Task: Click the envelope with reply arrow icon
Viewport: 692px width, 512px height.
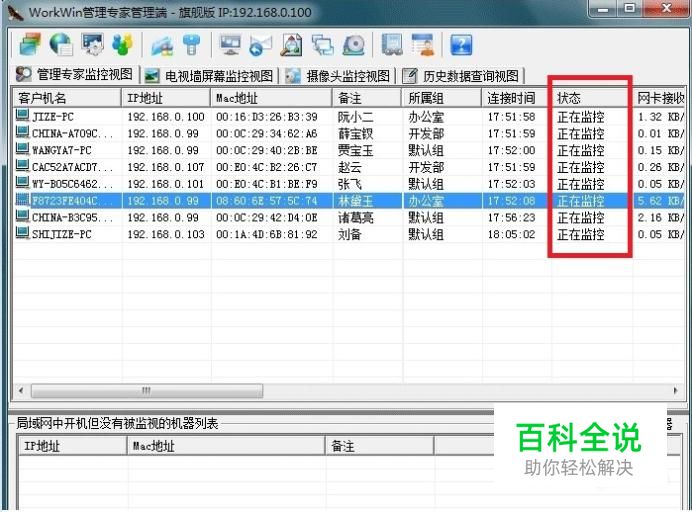Action: [261, 45]
